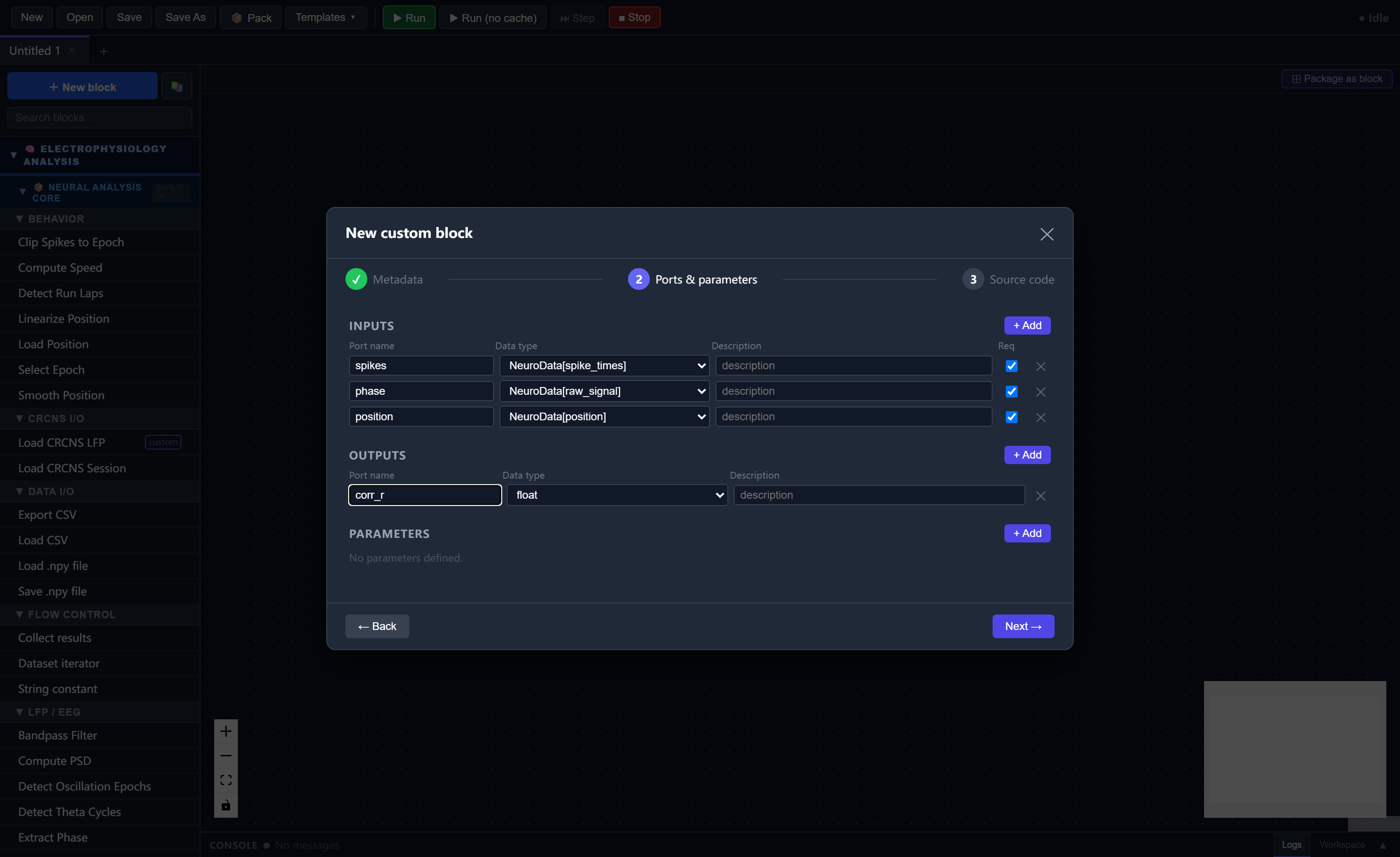This screenshot has width=1400, height=857.
Task: Click the corr_r port name field
Action: click(x=425, y=495)
